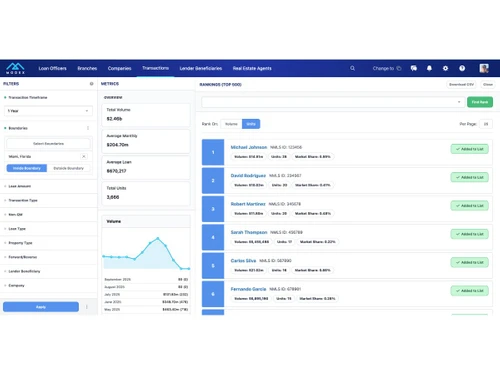Image resolution: width=500 pixels, height=375 pixels.
Task: Click the help question mark icon
Action: point(462,68)
